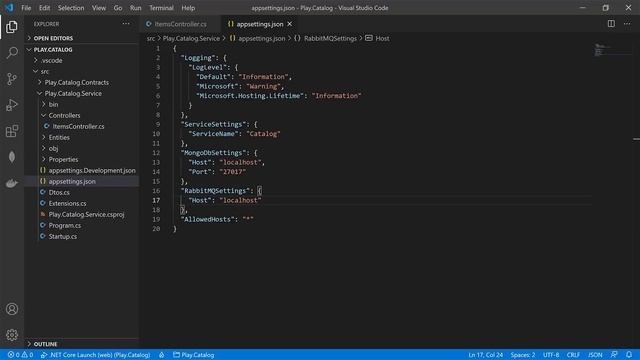Collapse the Play.Catalog.Service folder
This screenshot has width=640, height=360.
coord(82,93)
